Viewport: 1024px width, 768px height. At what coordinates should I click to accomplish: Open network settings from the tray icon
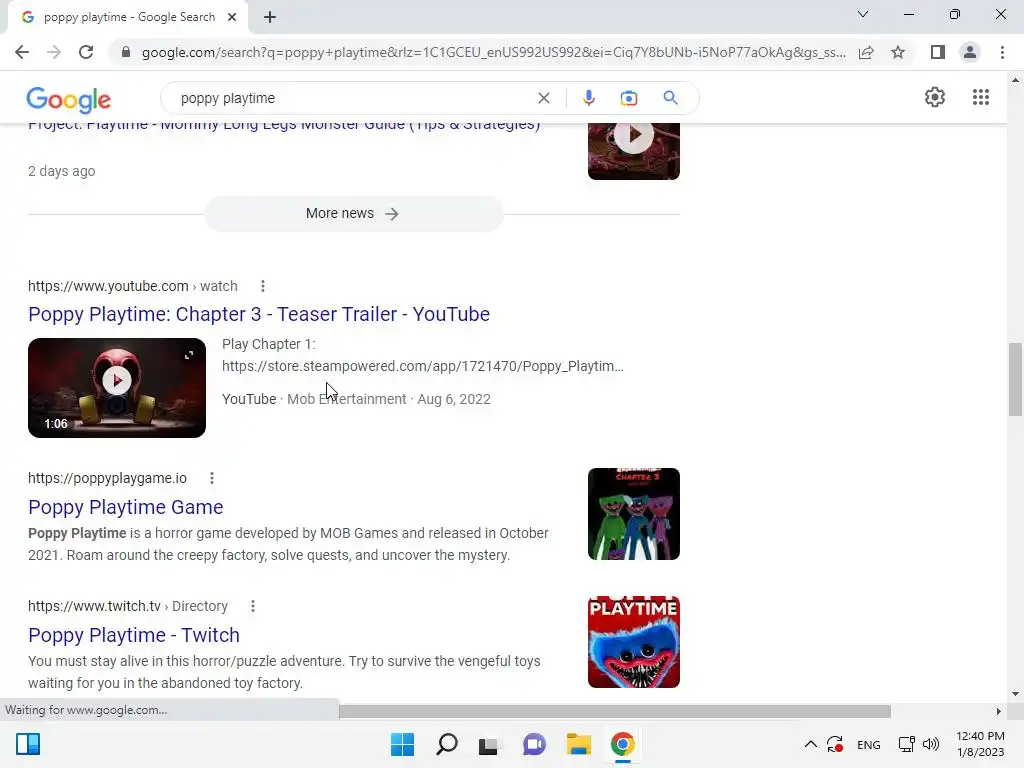(906, 744)
